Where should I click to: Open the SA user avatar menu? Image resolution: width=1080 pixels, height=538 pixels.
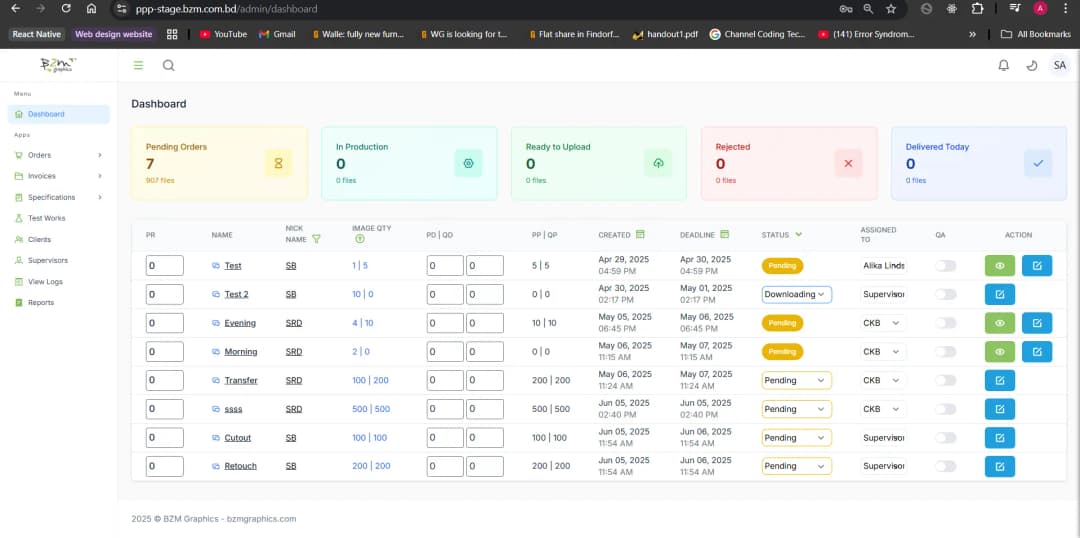[1059, 65]
